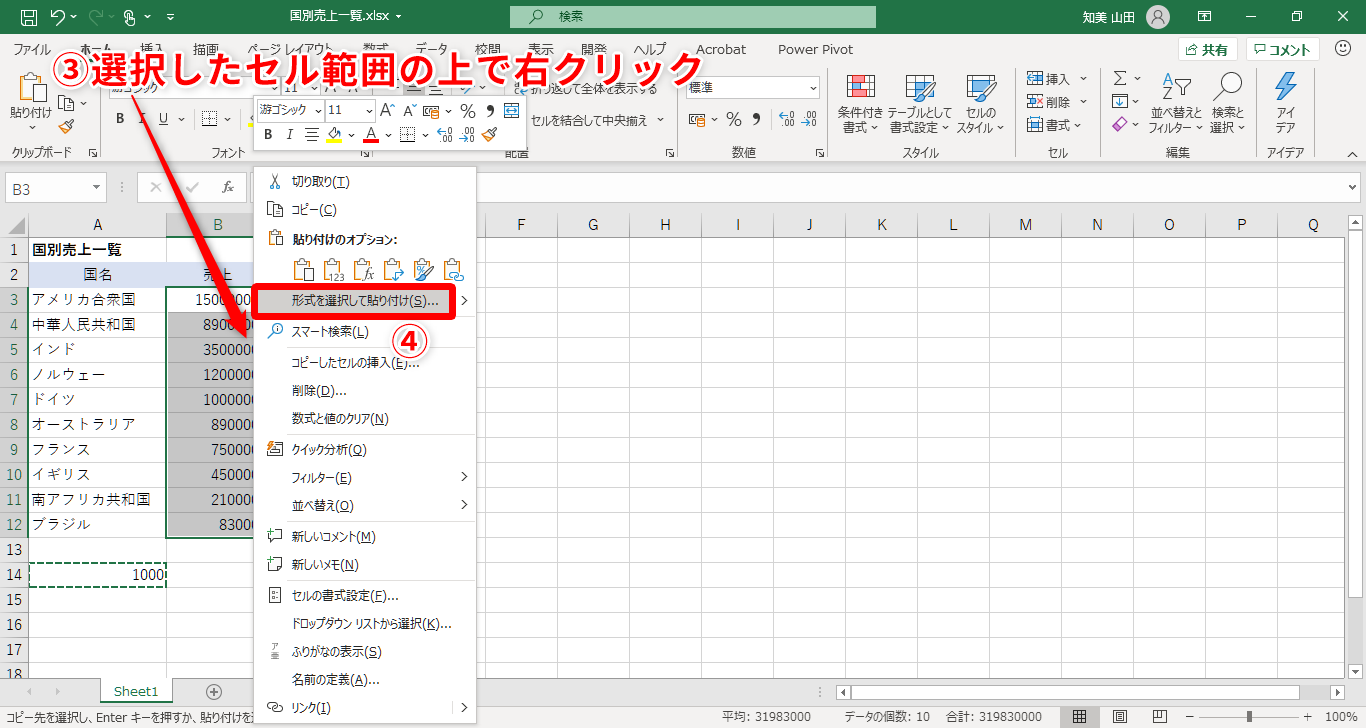Expand the Name Box dropdown arrow
The width and height of the screenshot is (1366, 728).
pos(96,187)
